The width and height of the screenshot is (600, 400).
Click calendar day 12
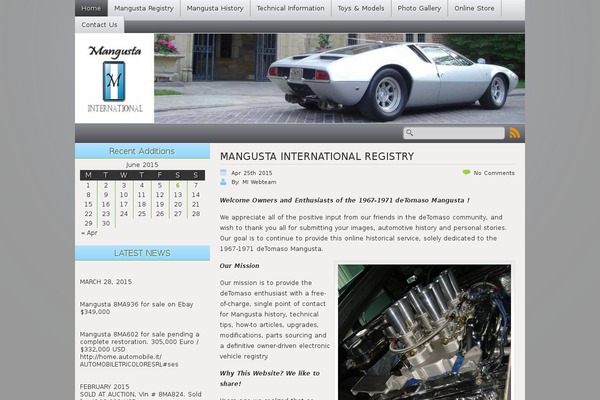160,195
